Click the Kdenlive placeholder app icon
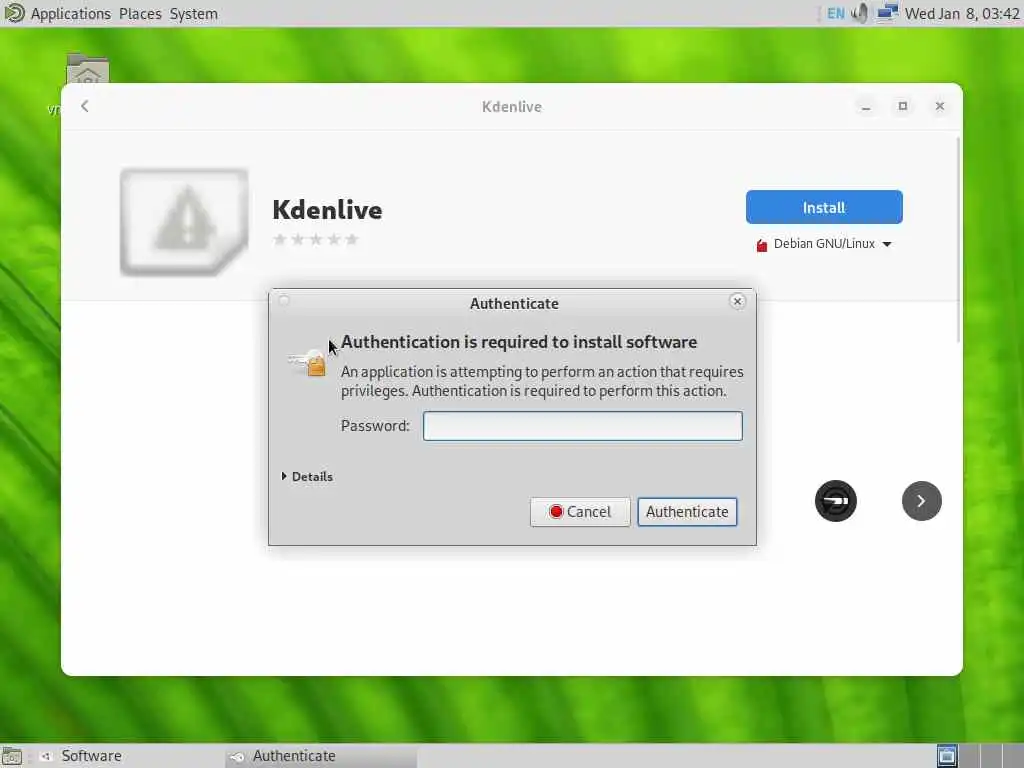Screen dimensions: 1024x768 [184, 222]
